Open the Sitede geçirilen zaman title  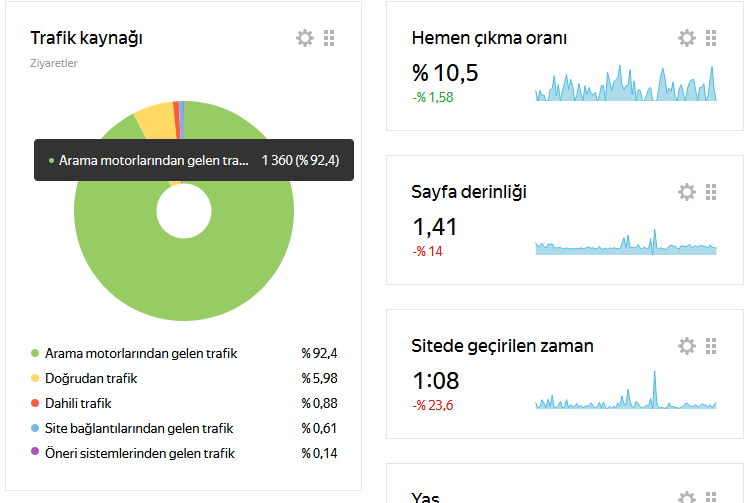[x=503, y=346]
